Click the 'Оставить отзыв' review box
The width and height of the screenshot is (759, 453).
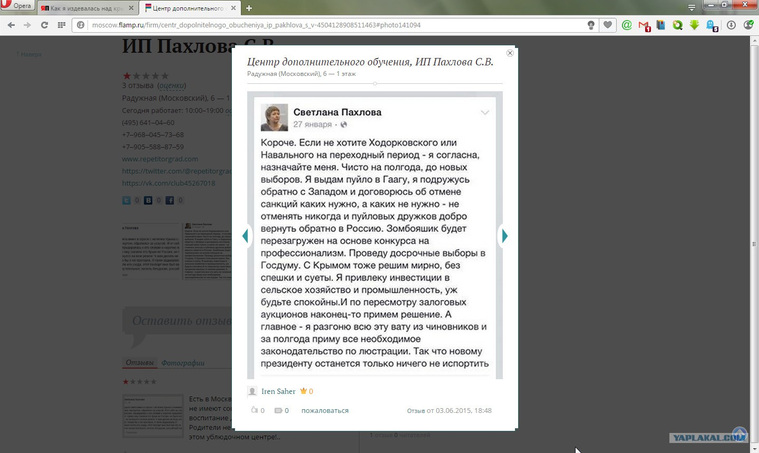tap(177, 321)
